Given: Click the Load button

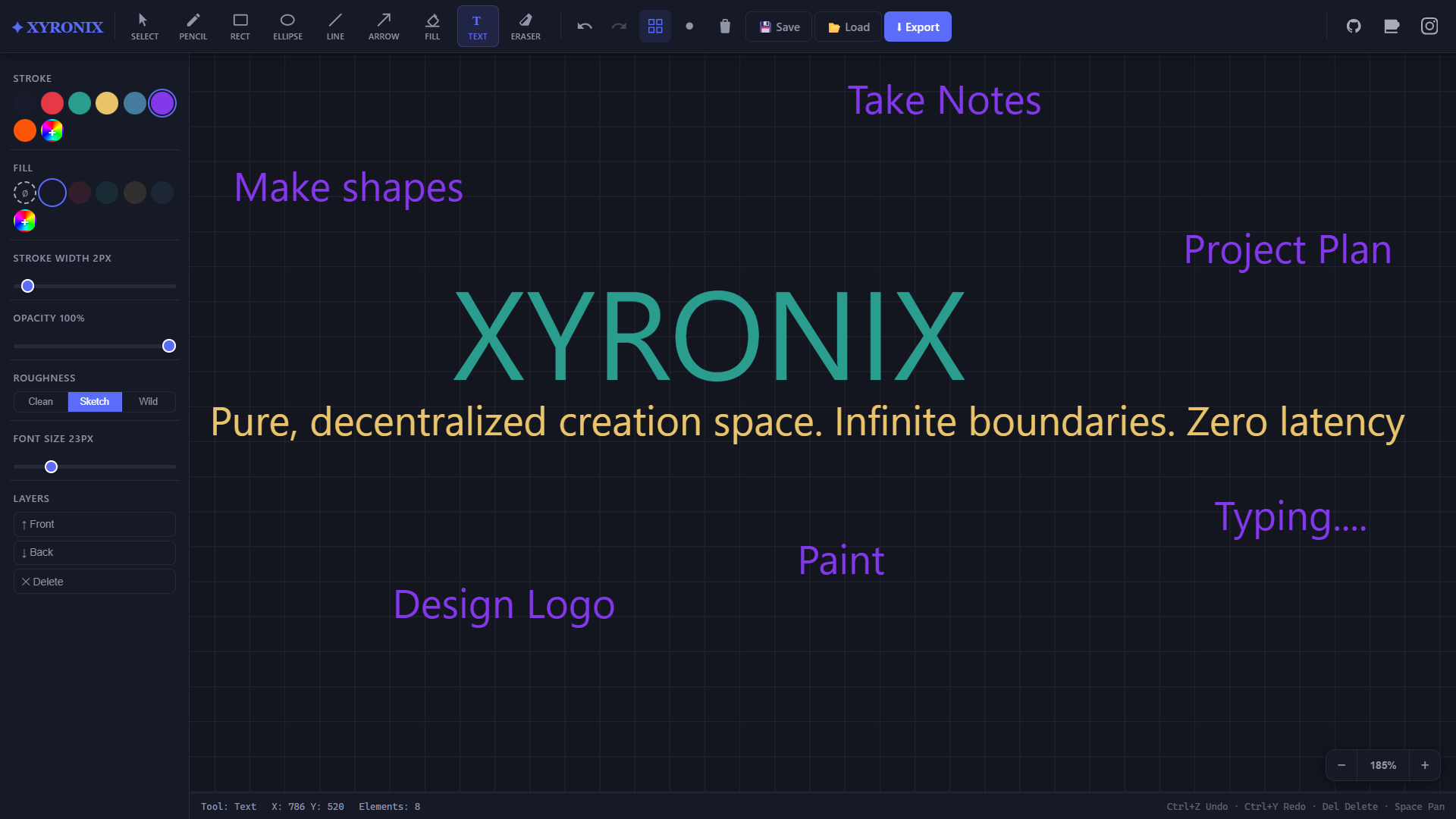Looking at the screenshot, I should click(847, 26).
